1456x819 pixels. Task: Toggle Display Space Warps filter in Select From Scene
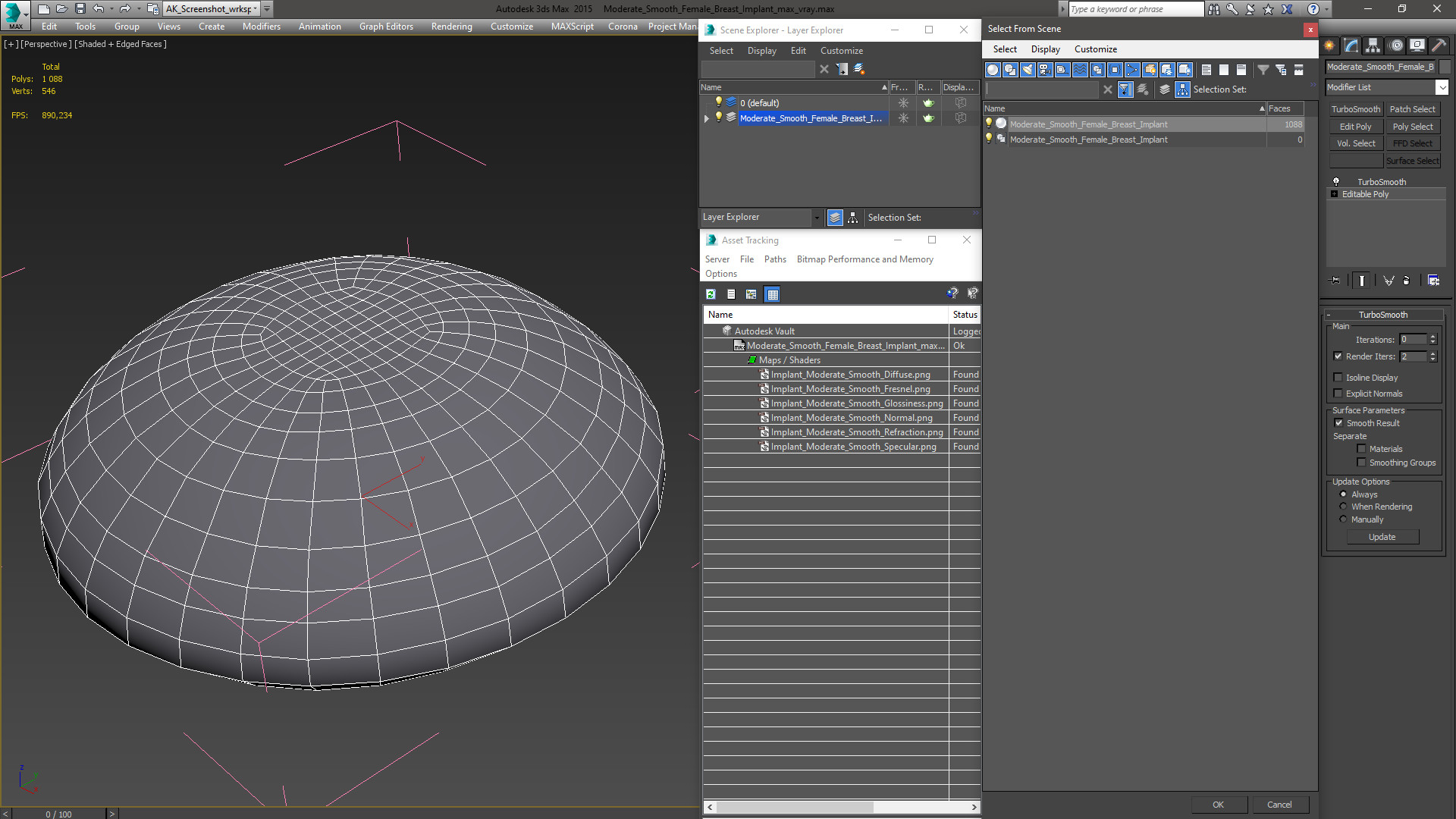click(x=1080, y=70)
